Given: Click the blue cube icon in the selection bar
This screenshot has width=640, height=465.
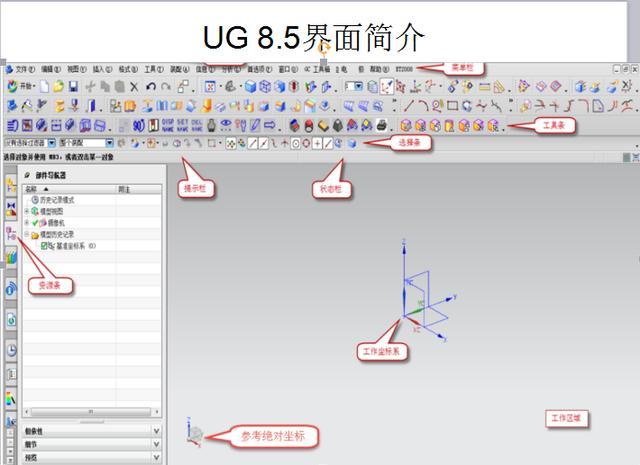Looking at the screenshot, I should [x=353, y=143].
